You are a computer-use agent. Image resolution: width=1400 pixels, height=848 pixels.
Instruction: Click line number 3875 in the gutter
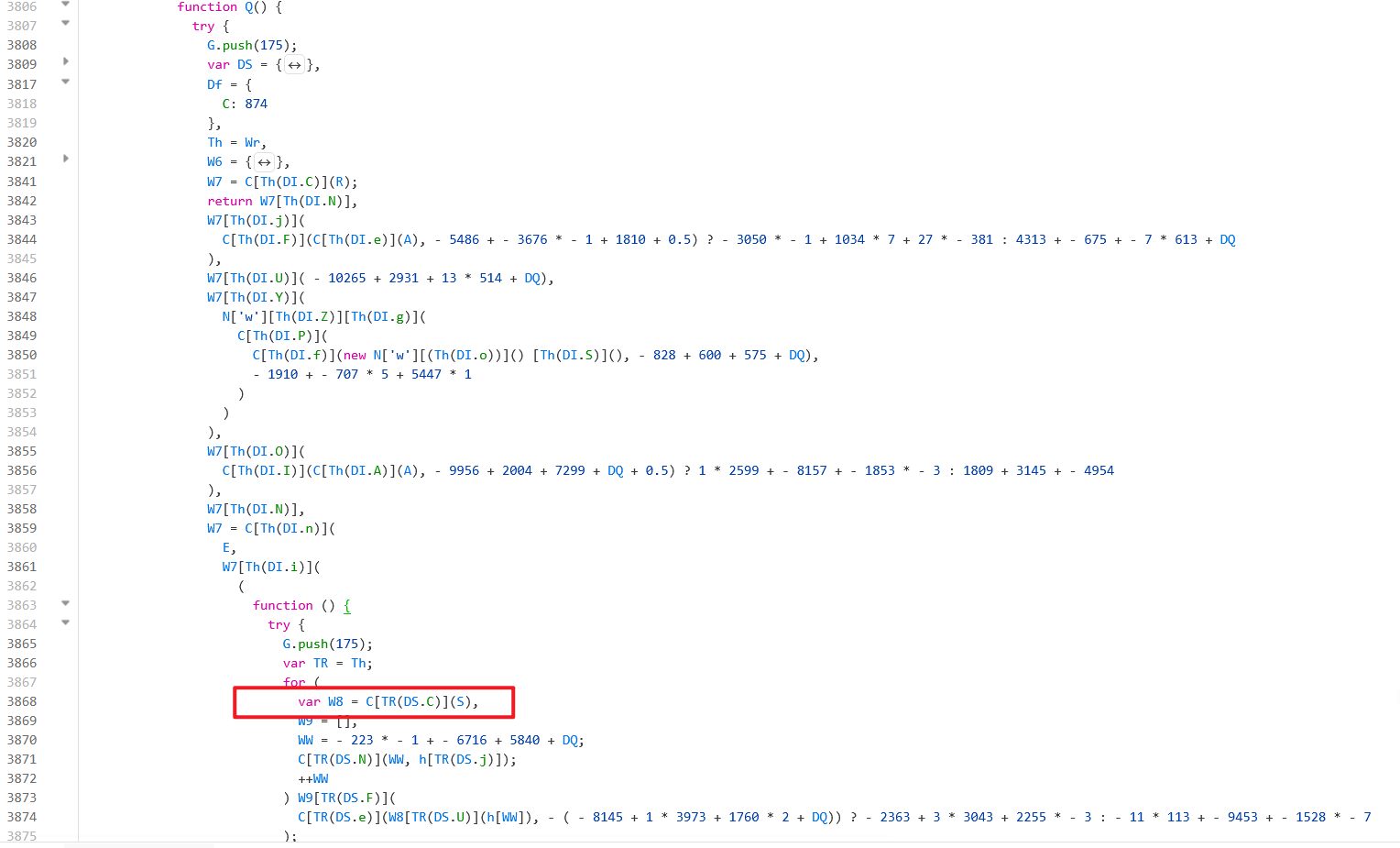pyautogui.click(x=24, y=837)
